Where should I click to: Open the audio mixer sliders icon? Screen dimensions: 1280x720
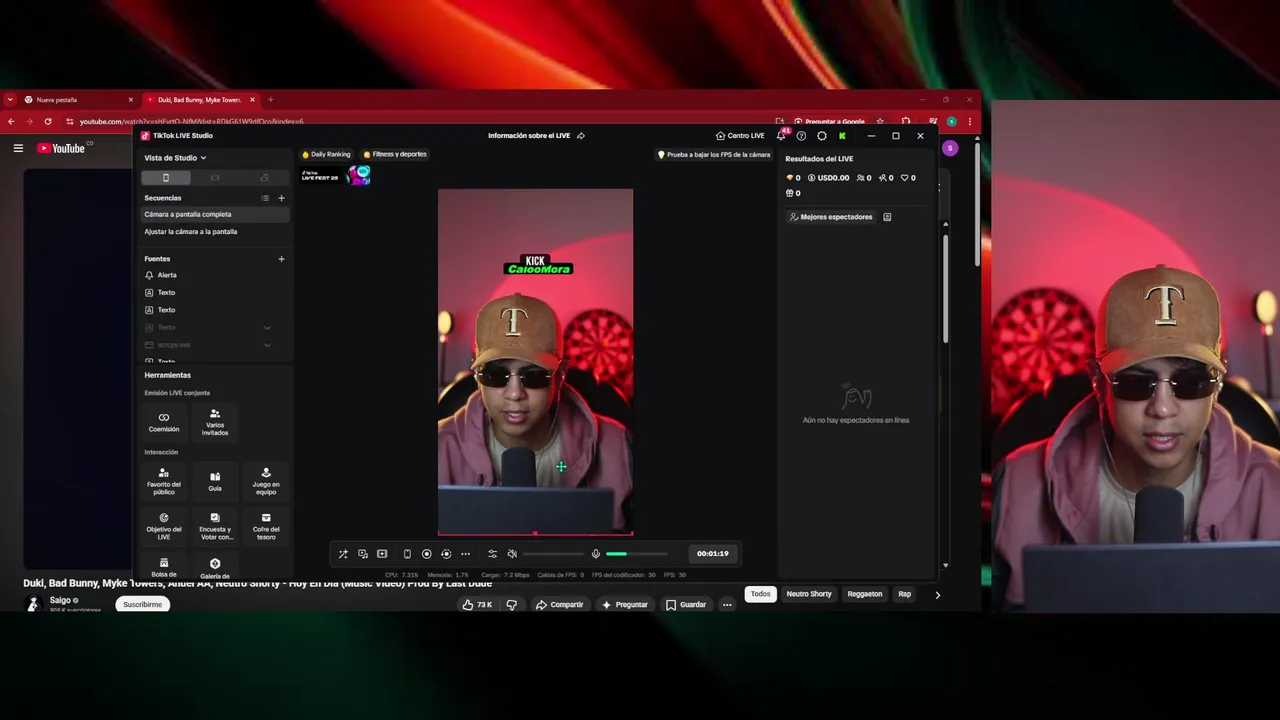click(492, 554)
